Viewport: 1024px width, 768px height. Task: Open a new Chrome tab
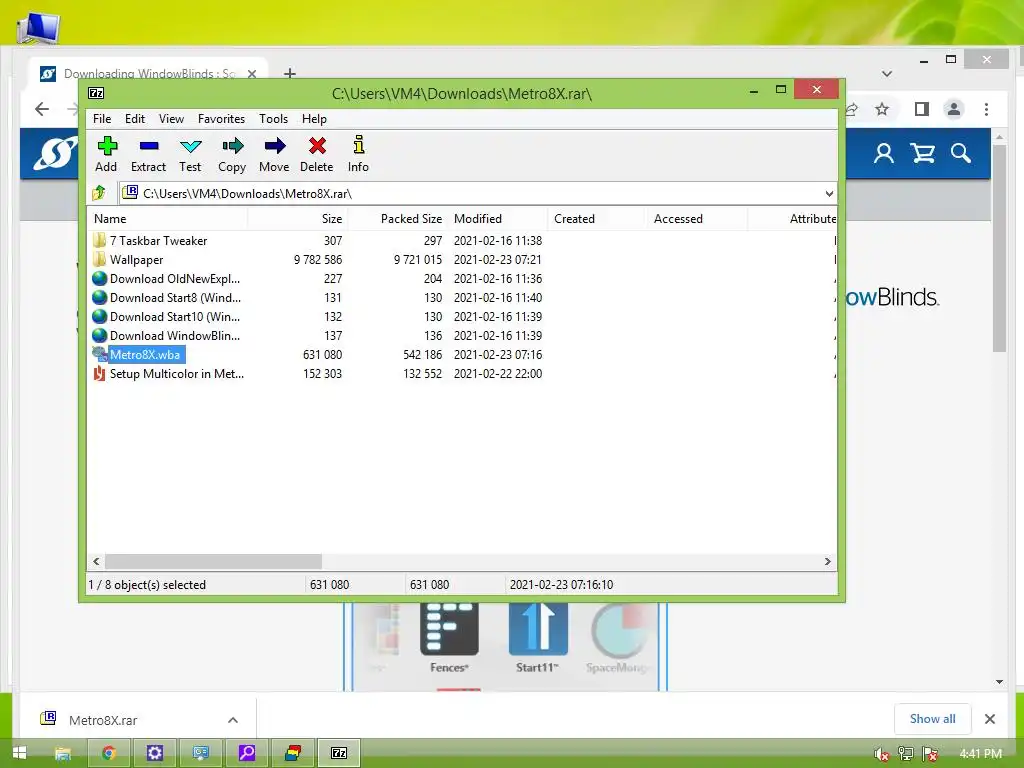coord(289,73)
